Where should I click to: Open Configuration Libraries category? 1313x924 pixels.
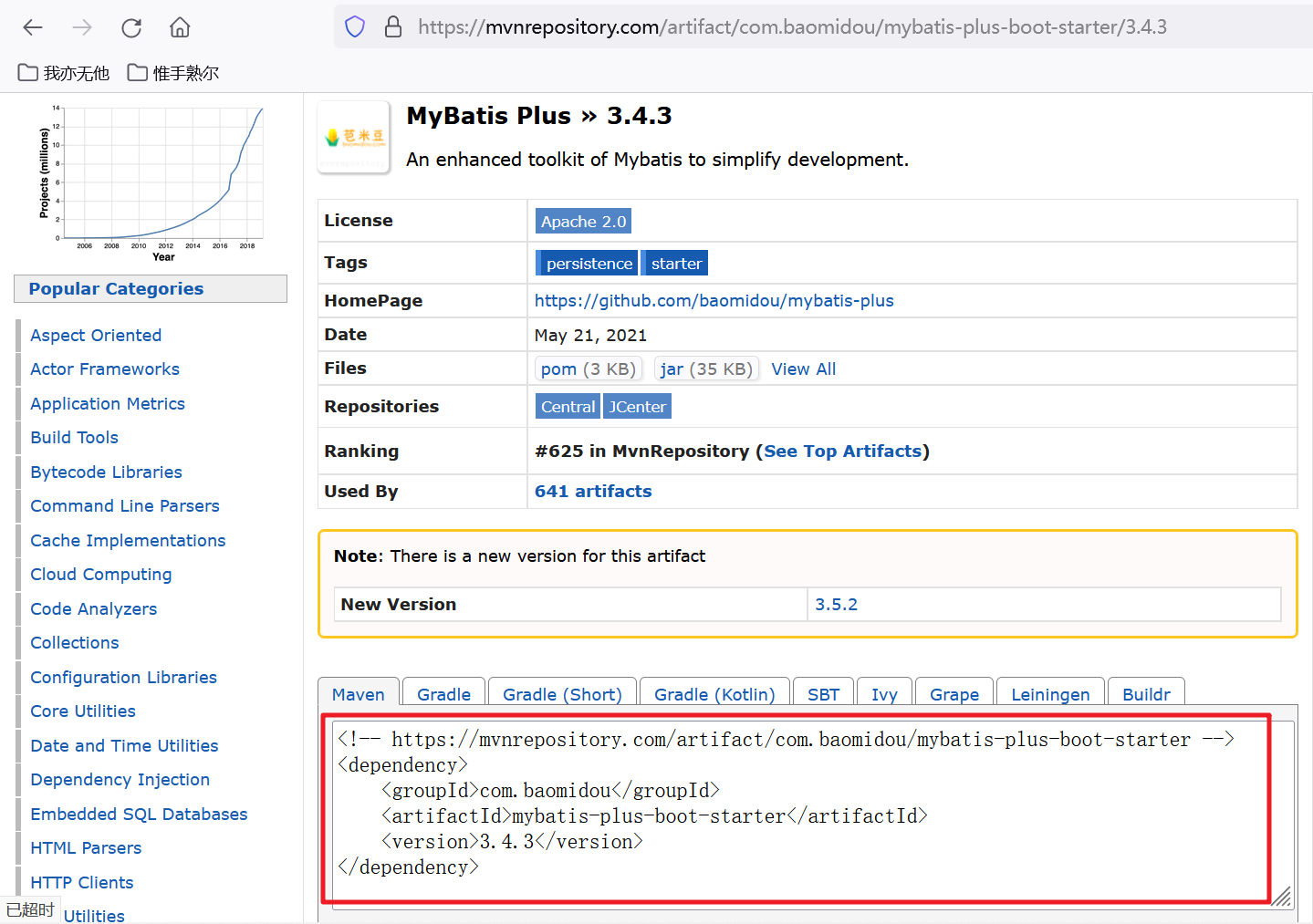123,677
